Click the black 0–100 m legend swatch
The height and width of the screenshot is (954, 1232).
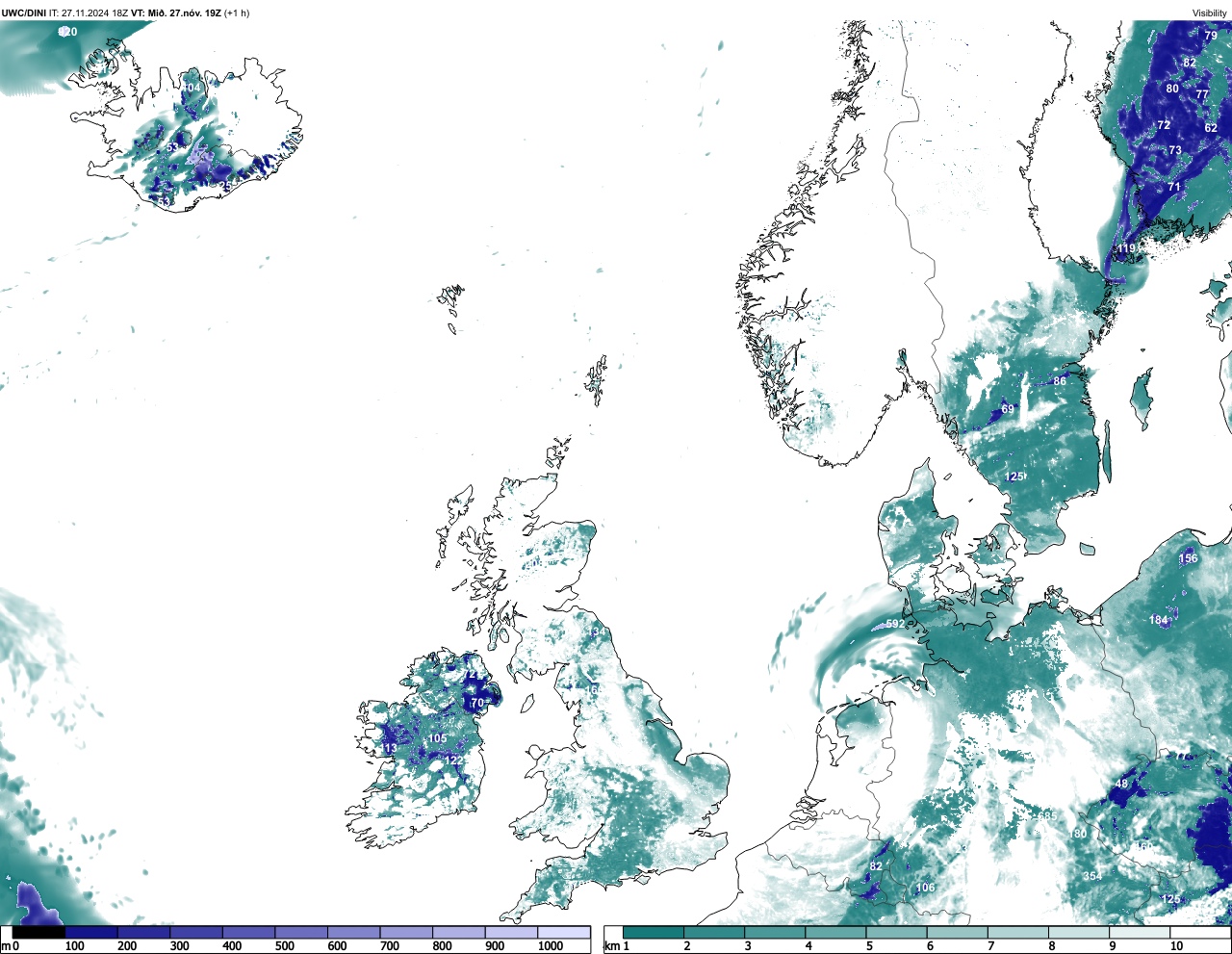(x=38, y=933)
